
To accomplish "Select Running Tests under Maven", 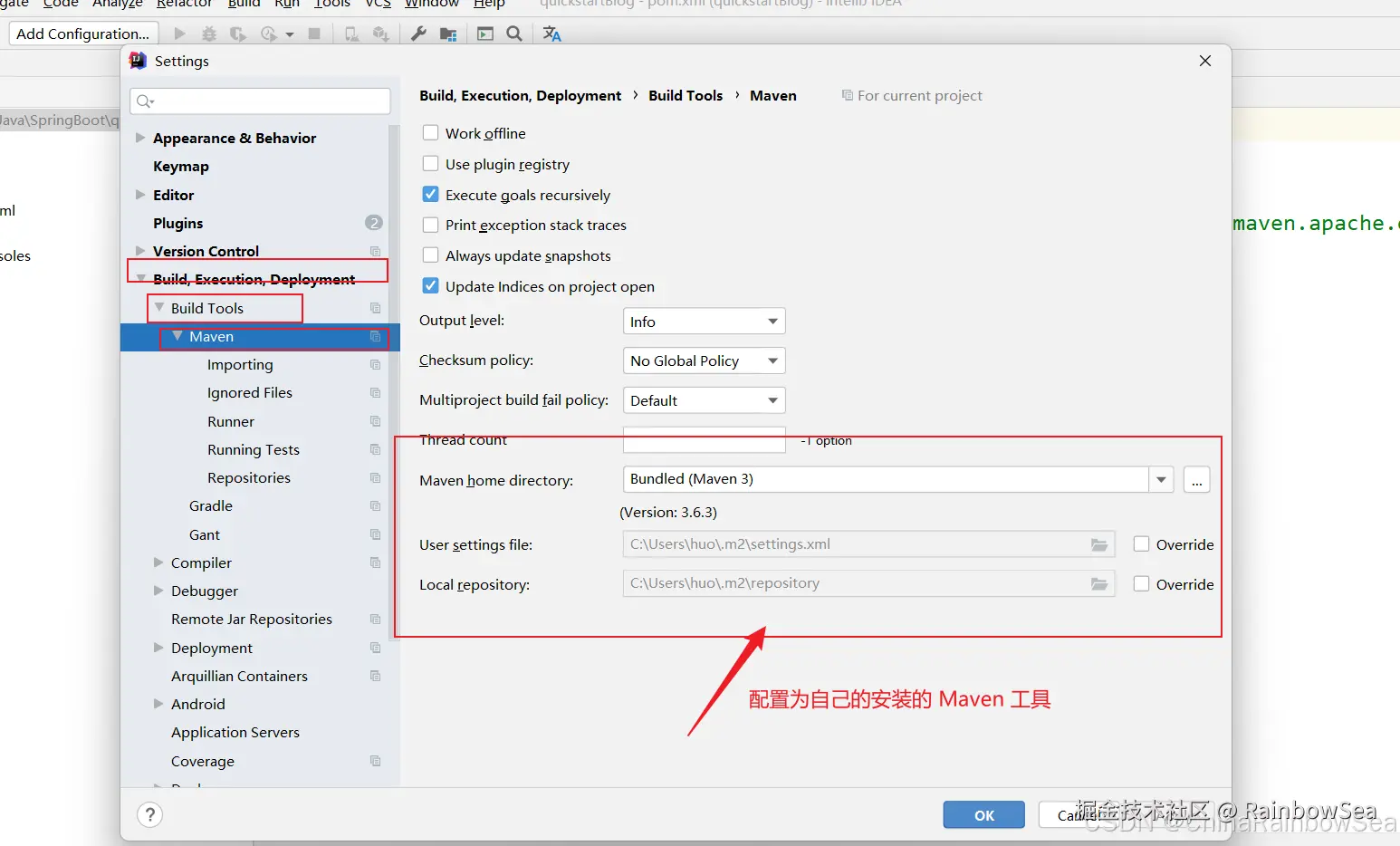I will pos(254,450).
